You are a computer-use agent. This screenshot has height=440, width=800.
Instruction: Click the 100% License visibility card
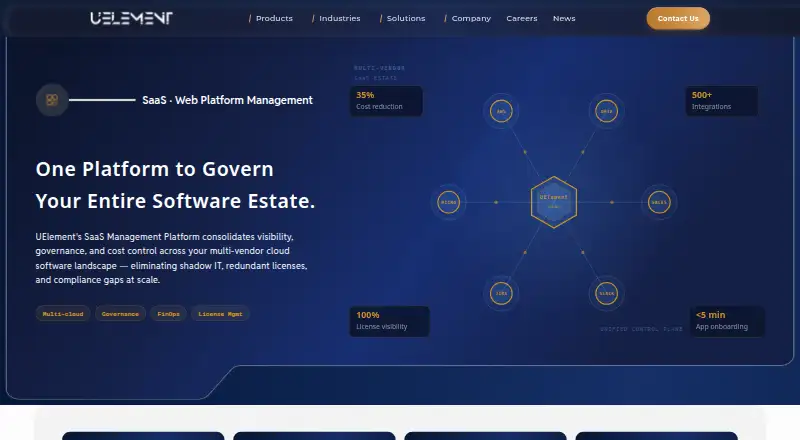(x=389, y=321)
